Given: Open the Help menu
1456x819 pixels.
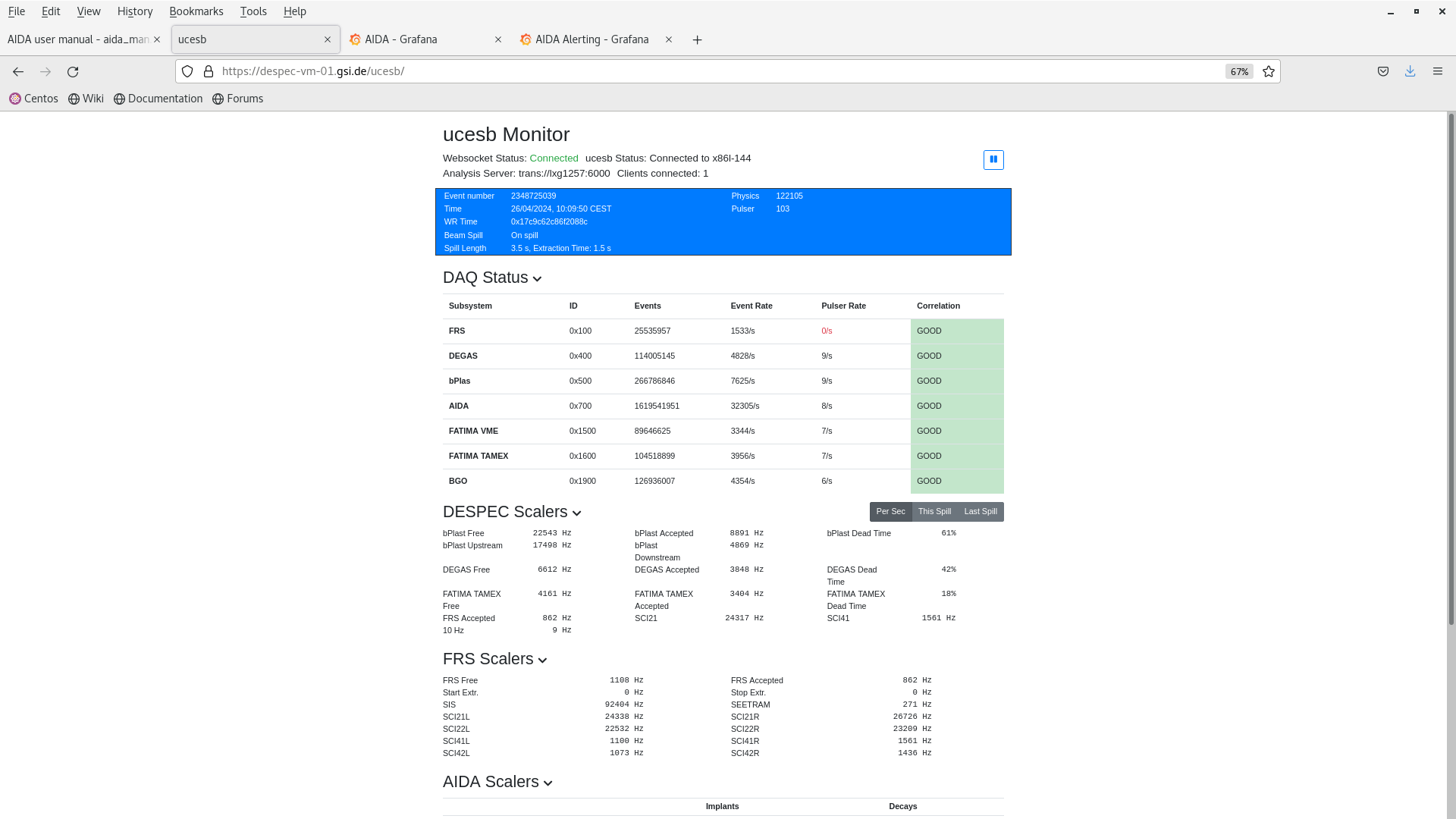Looking at the screenshot, I should 295,11.
